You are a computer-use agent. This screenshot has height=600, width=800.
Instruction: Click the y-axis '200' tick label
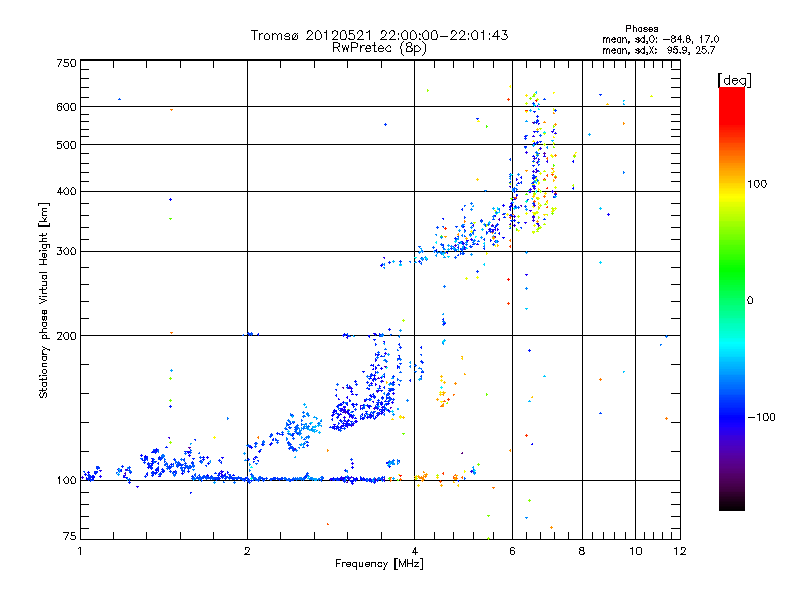click(x=66, y=336)
